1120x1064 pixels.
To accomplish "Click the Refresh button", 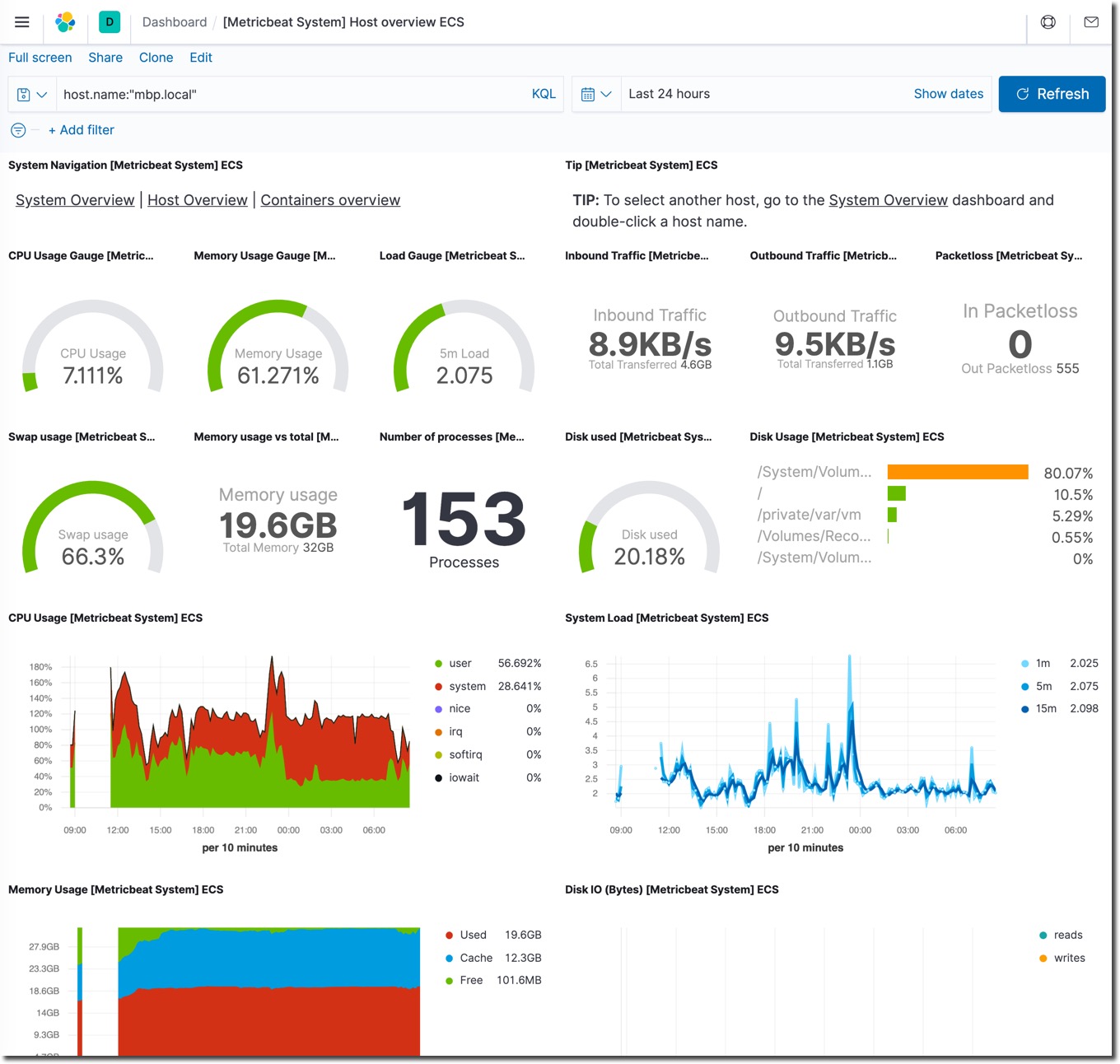I will click(x=1052, y=94).
